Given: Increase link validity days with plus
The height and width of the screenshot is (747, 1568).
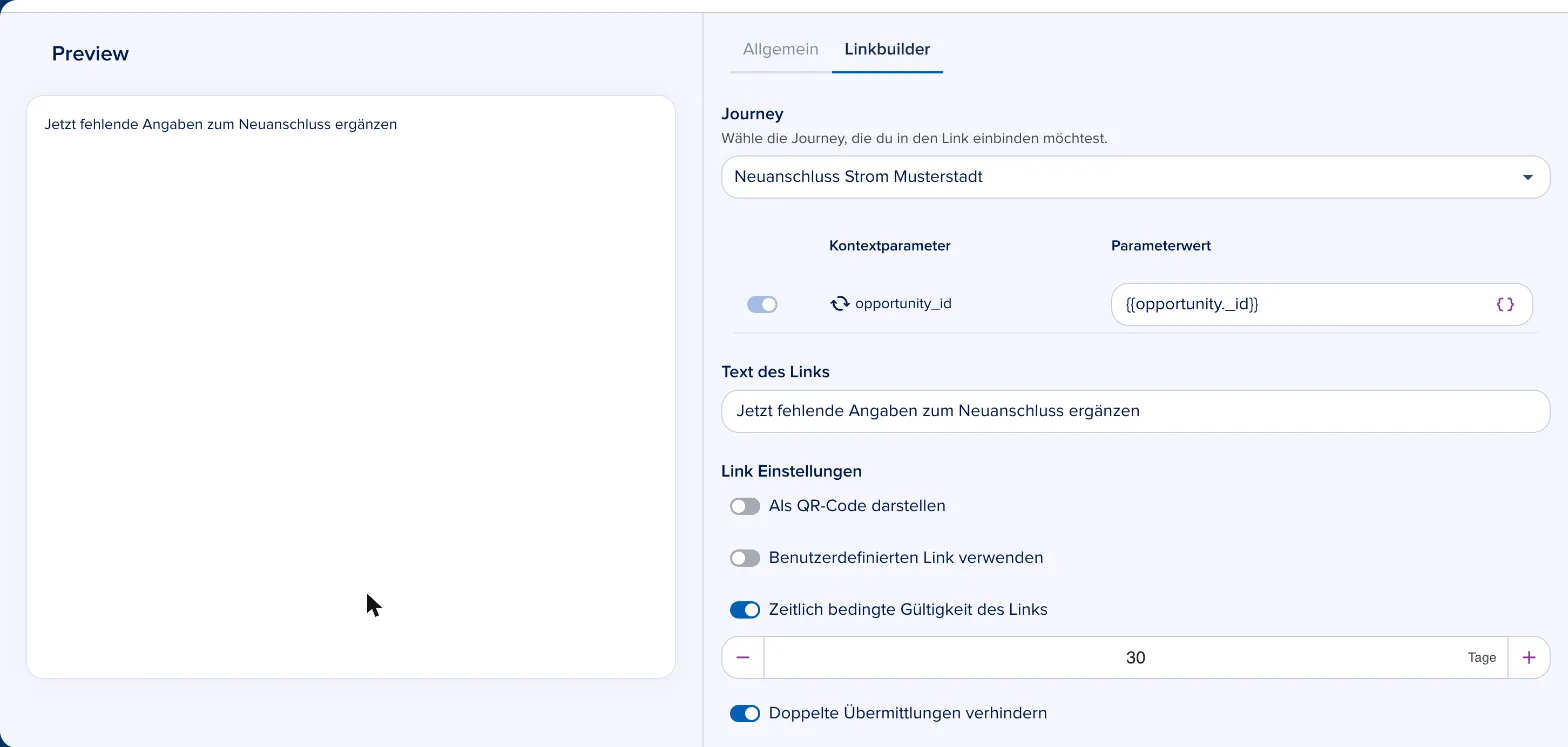Looking at the screenshot, I should pos(1529,658).
